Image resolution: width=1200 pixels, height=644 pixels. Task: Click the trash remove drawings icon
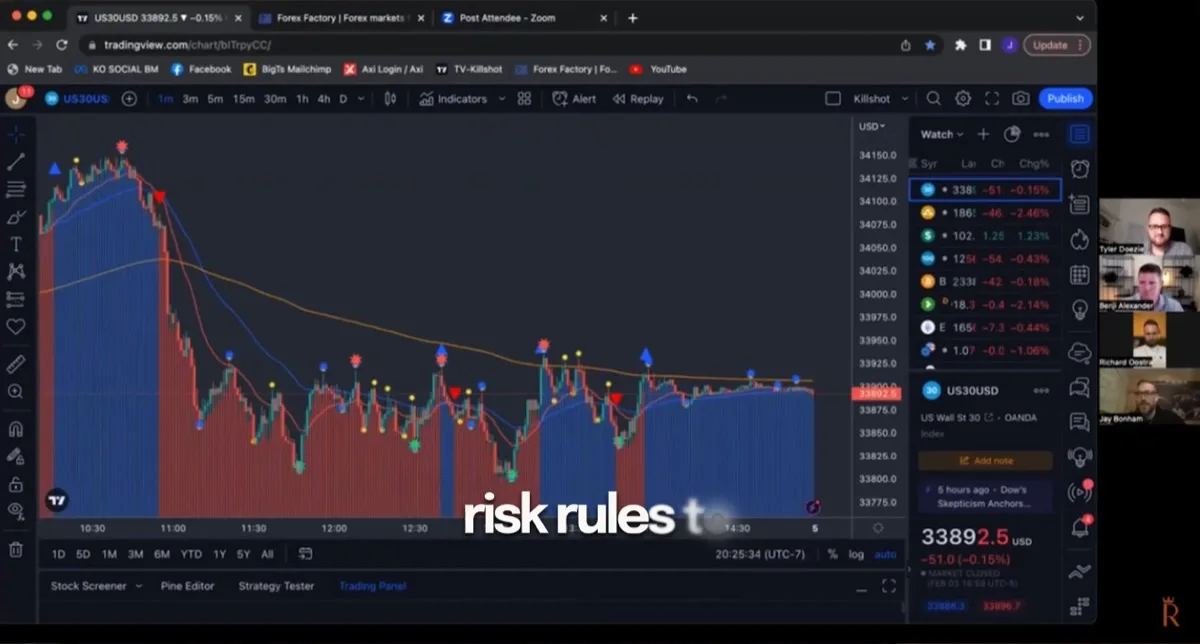click(x=16, y=549)
